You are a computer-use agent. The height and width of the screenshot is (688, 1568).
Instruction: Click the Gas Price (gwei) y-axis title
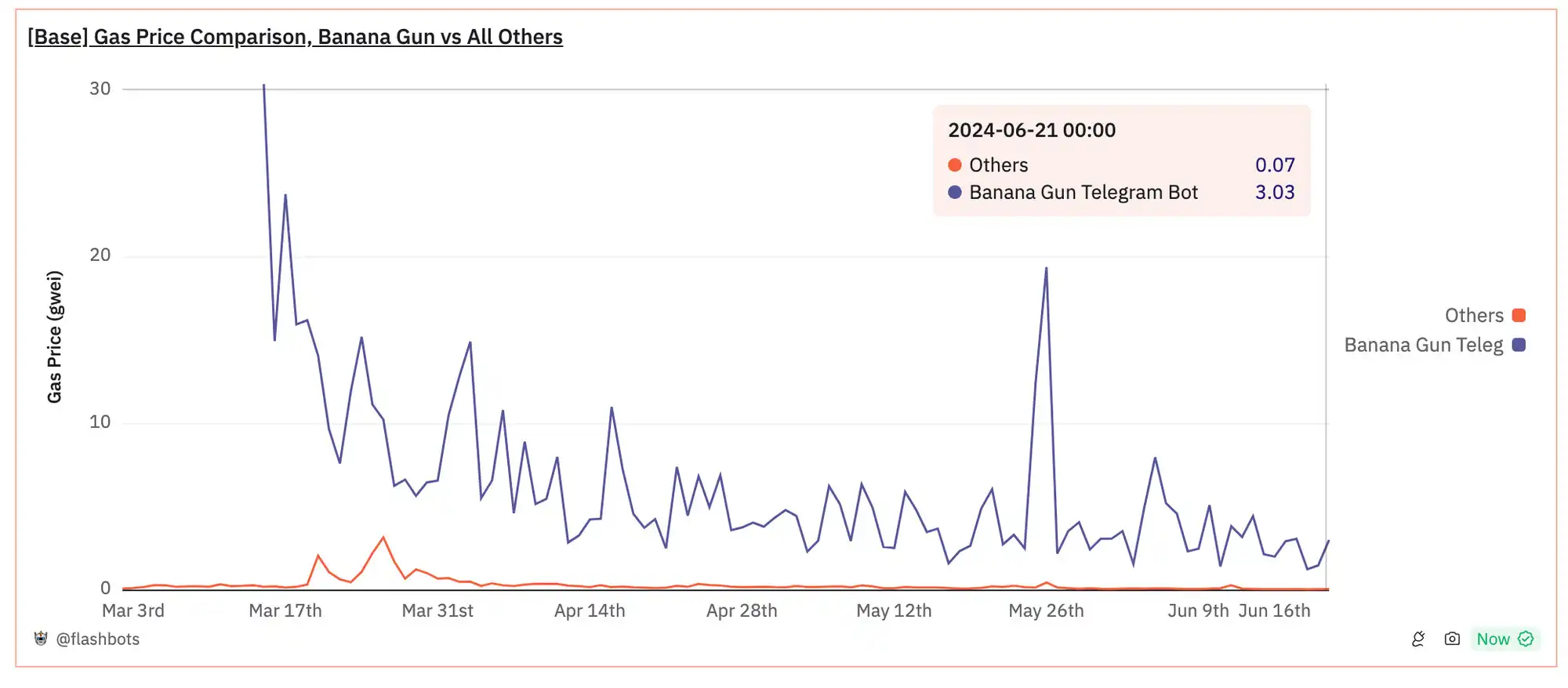[54, 337]
